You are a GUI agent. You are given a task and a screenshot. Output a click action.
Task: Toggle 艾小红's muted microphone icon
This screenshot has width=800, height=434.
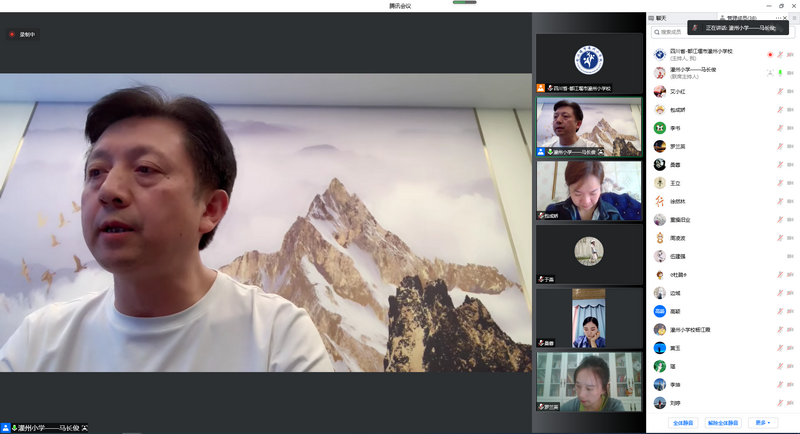pyautogui.click(x=779, y=91)
